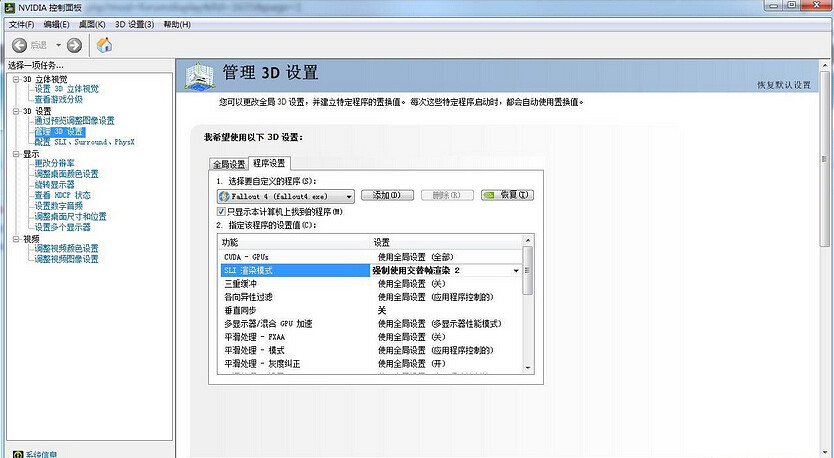Select 设置 3D 立体视觉 in the tree
This screenshot has height=458, width=834.
pyautogui.click(x=66, y=89)
